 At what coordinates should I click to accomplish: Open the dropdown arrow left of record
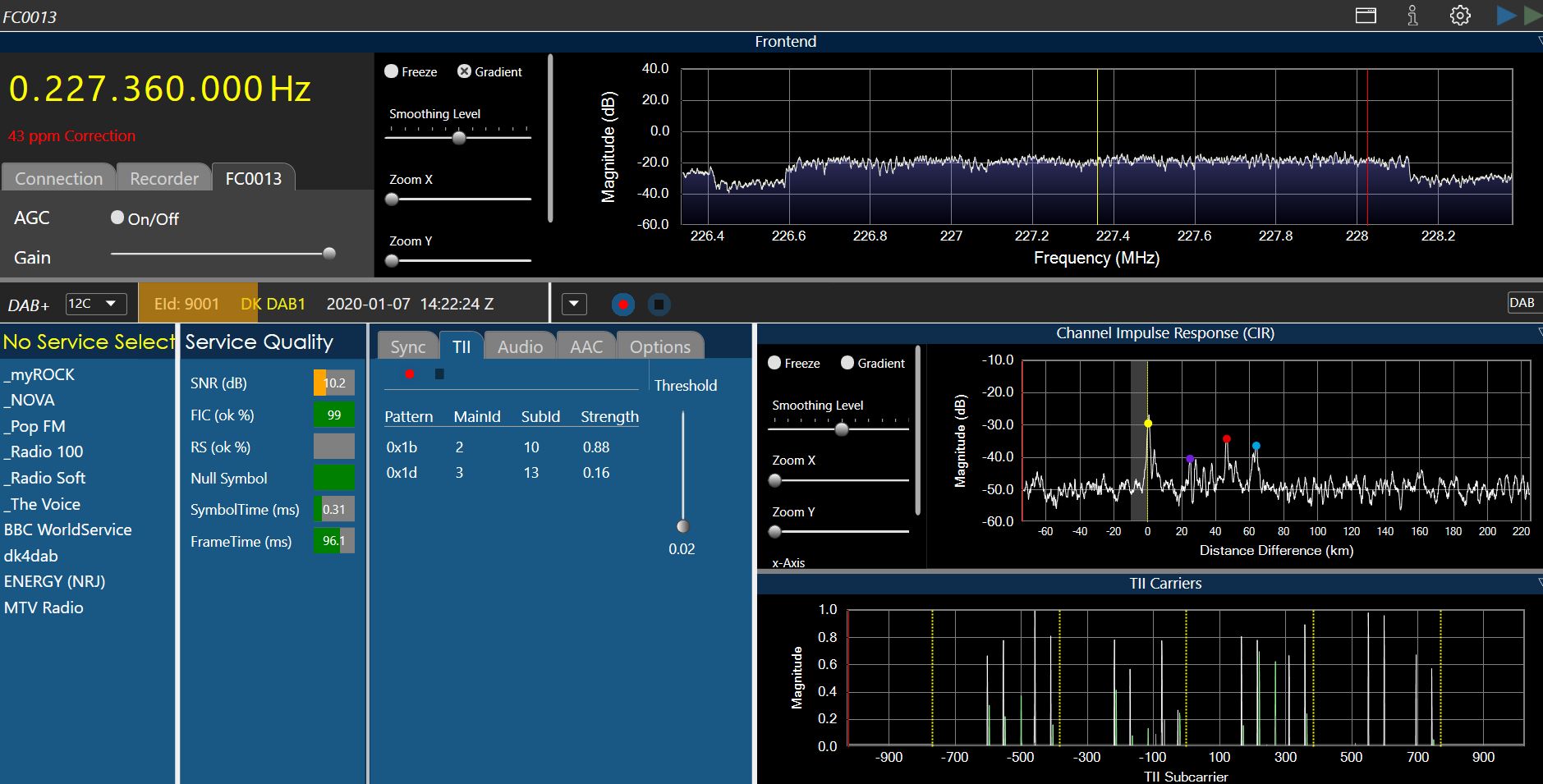pyautogui.click(x=574, y=305)
